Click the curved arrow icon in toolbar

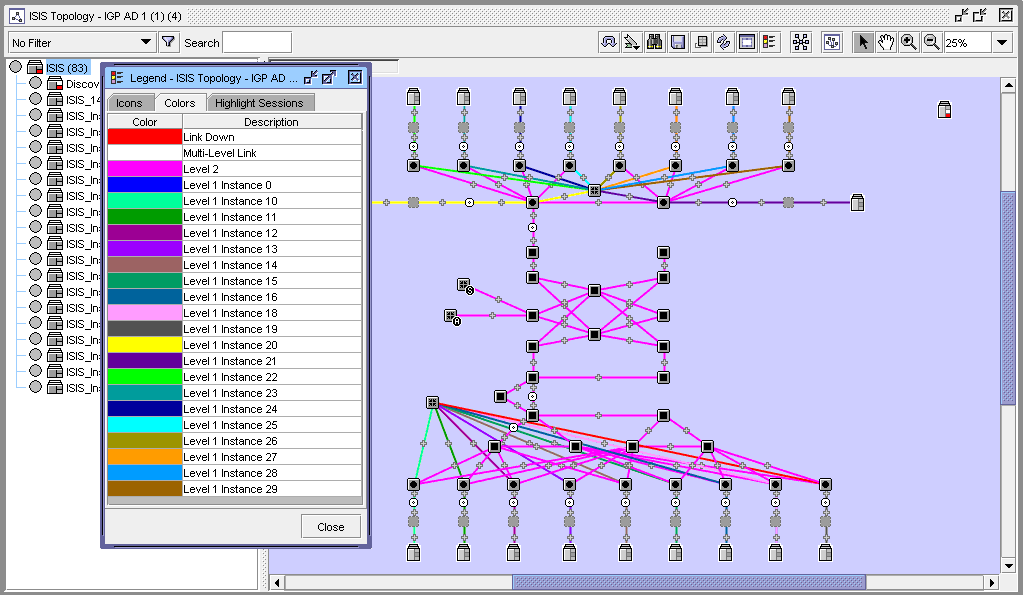click(x=609, y=42)
